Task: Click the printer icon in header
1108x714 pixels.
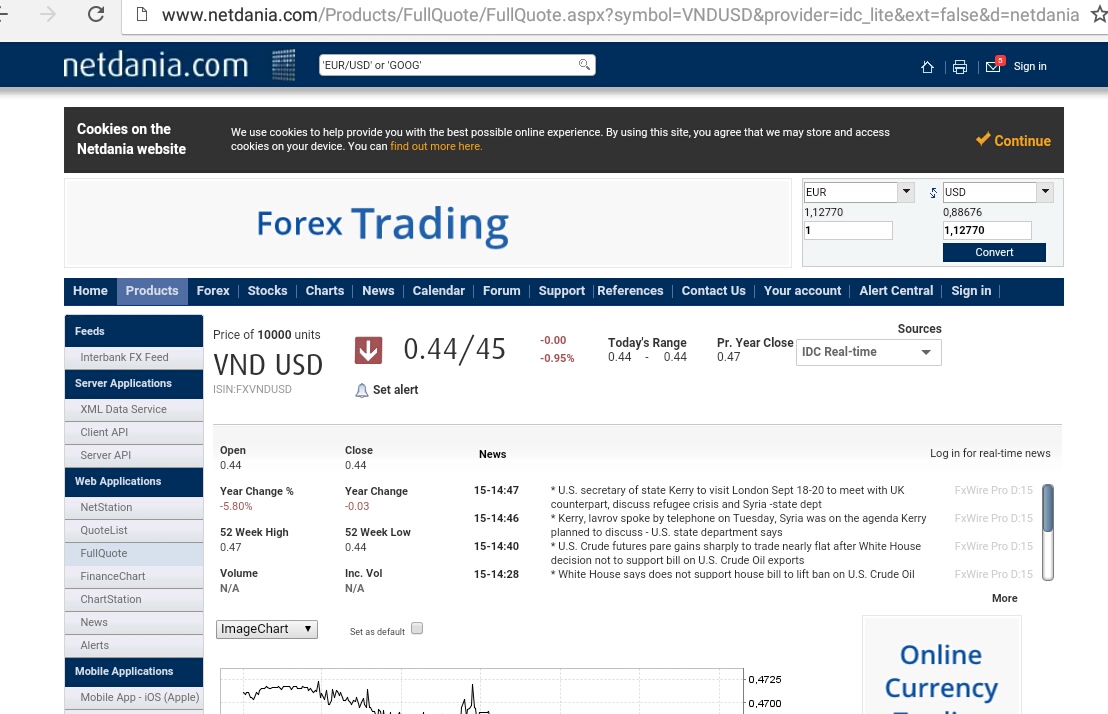Action: click(x=960, y=66)
